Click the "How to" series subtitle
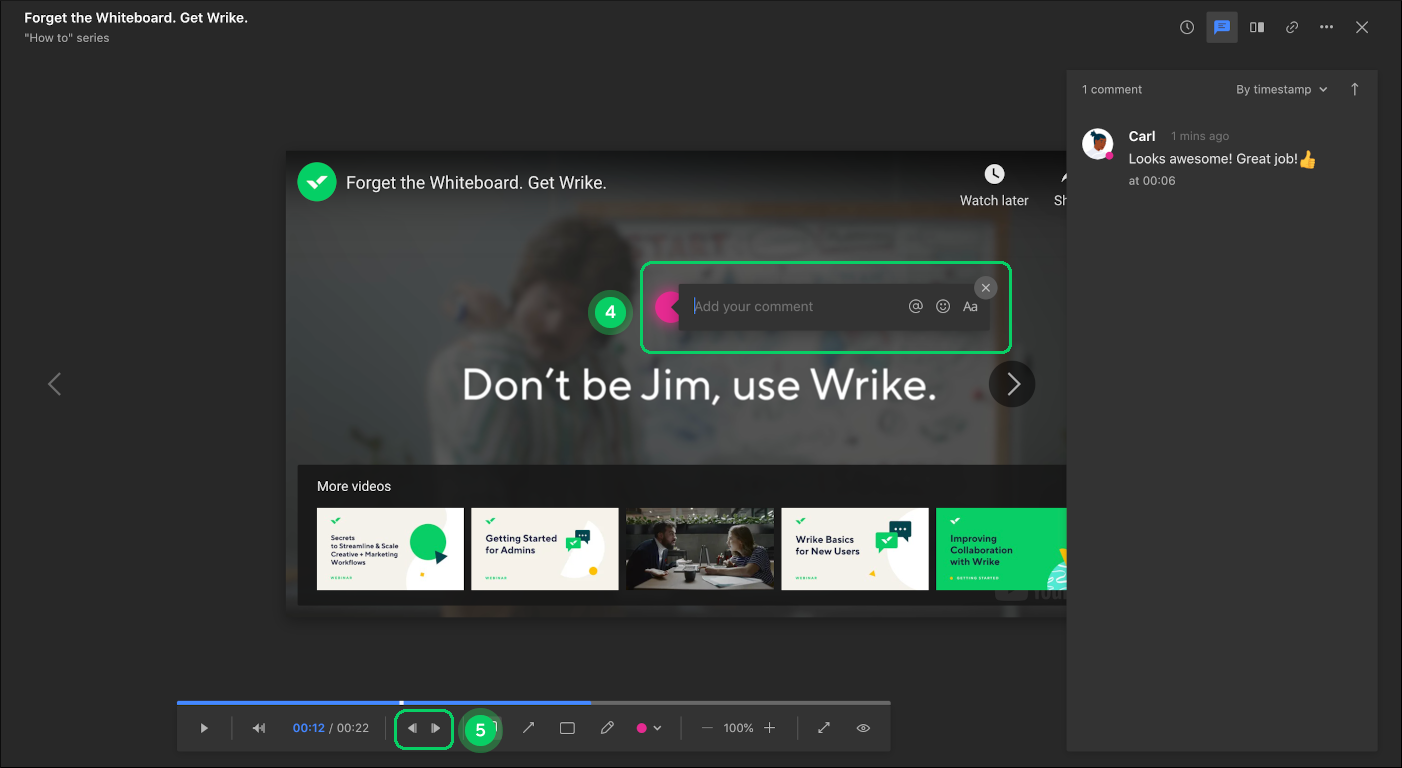Viewport: 1402px width, 768px height. 67,38
